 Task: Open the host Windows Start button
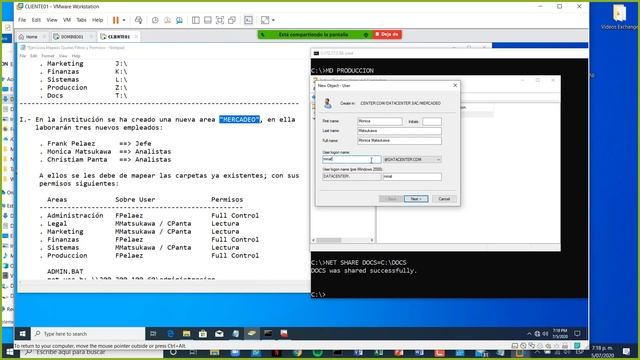pos(10,352)
